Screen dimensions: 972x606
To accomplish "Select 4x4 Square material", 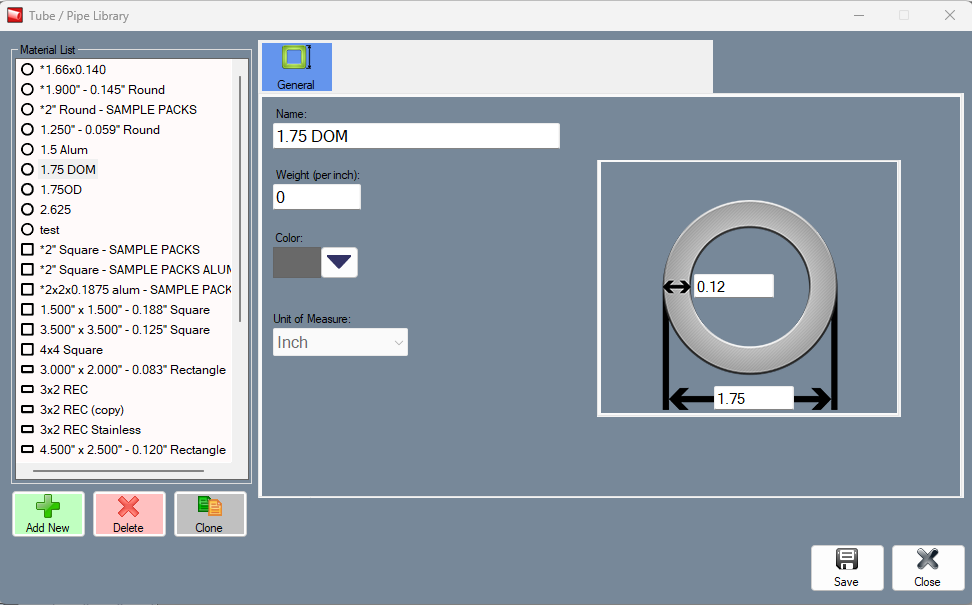I will 71,349.
